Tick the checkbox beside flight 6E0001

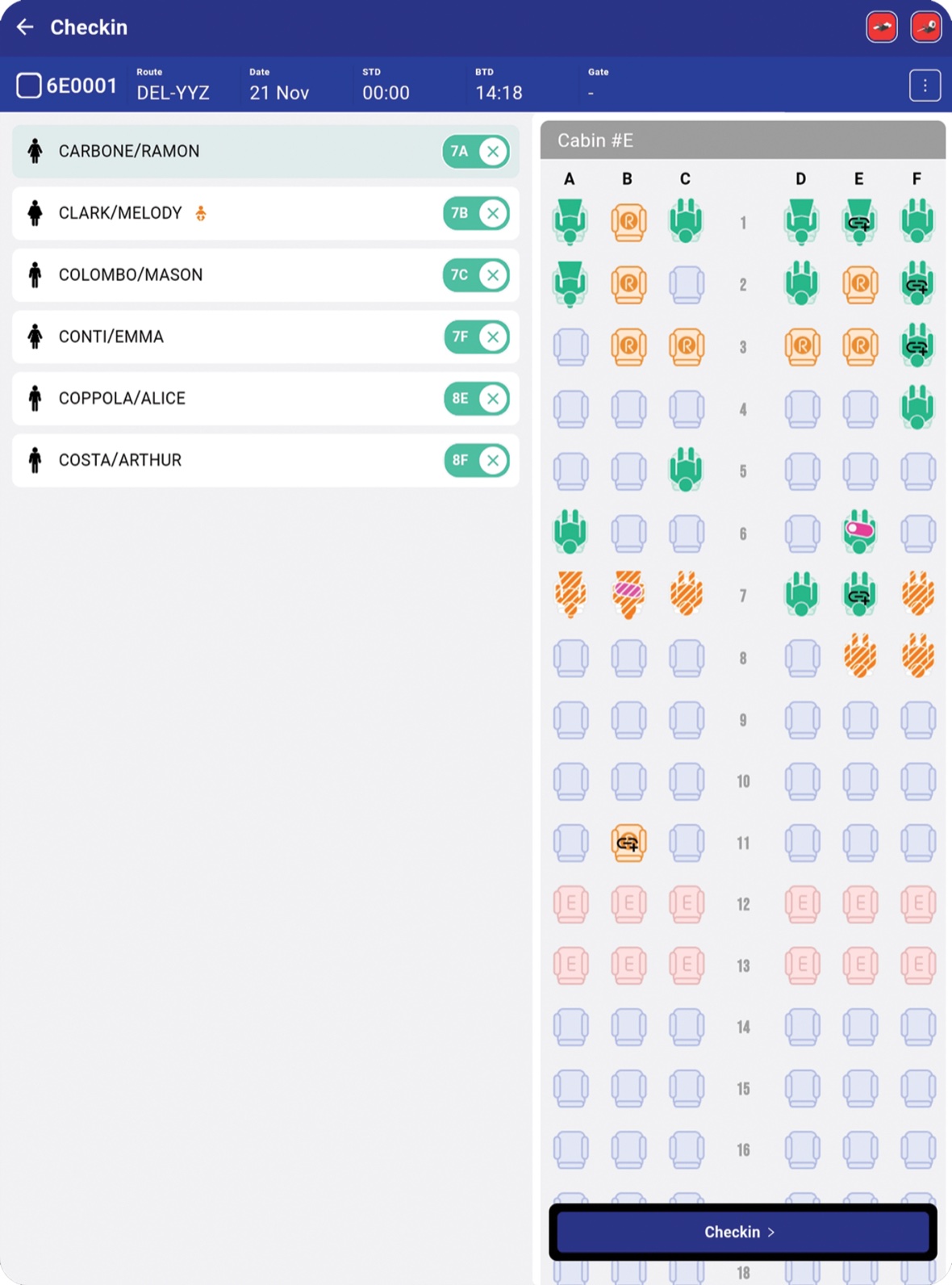coord(29,85)
